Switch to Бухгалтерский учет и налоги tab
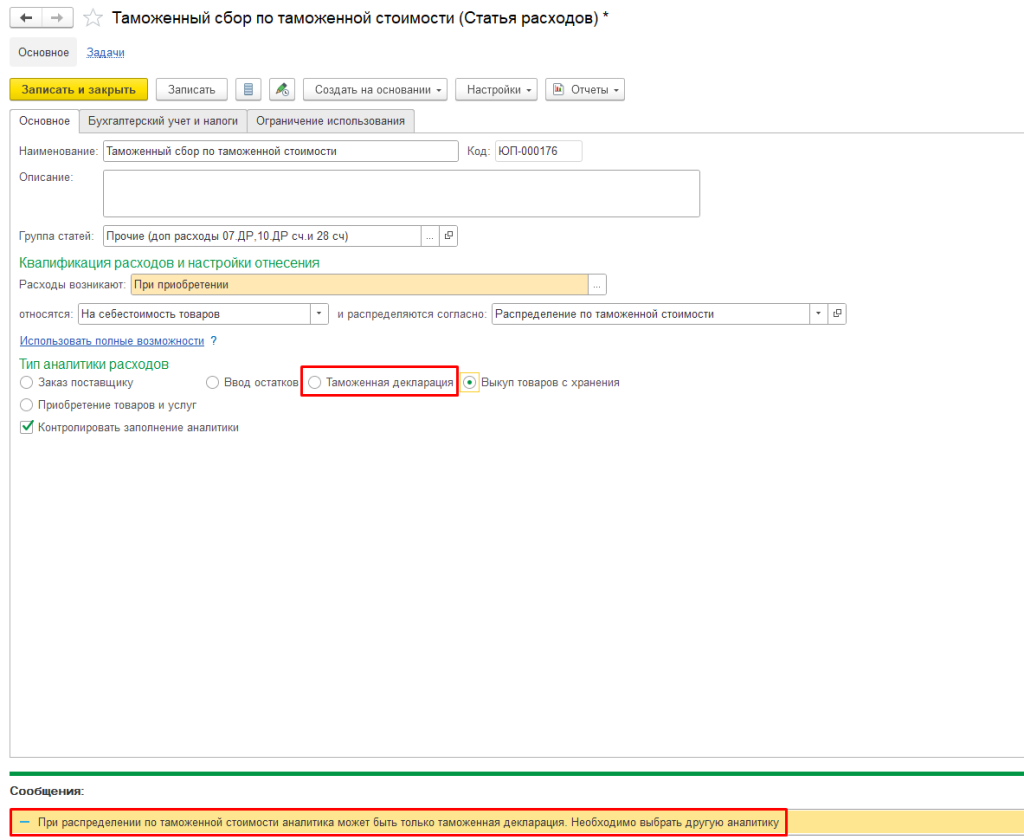 (x=162, y=121)
